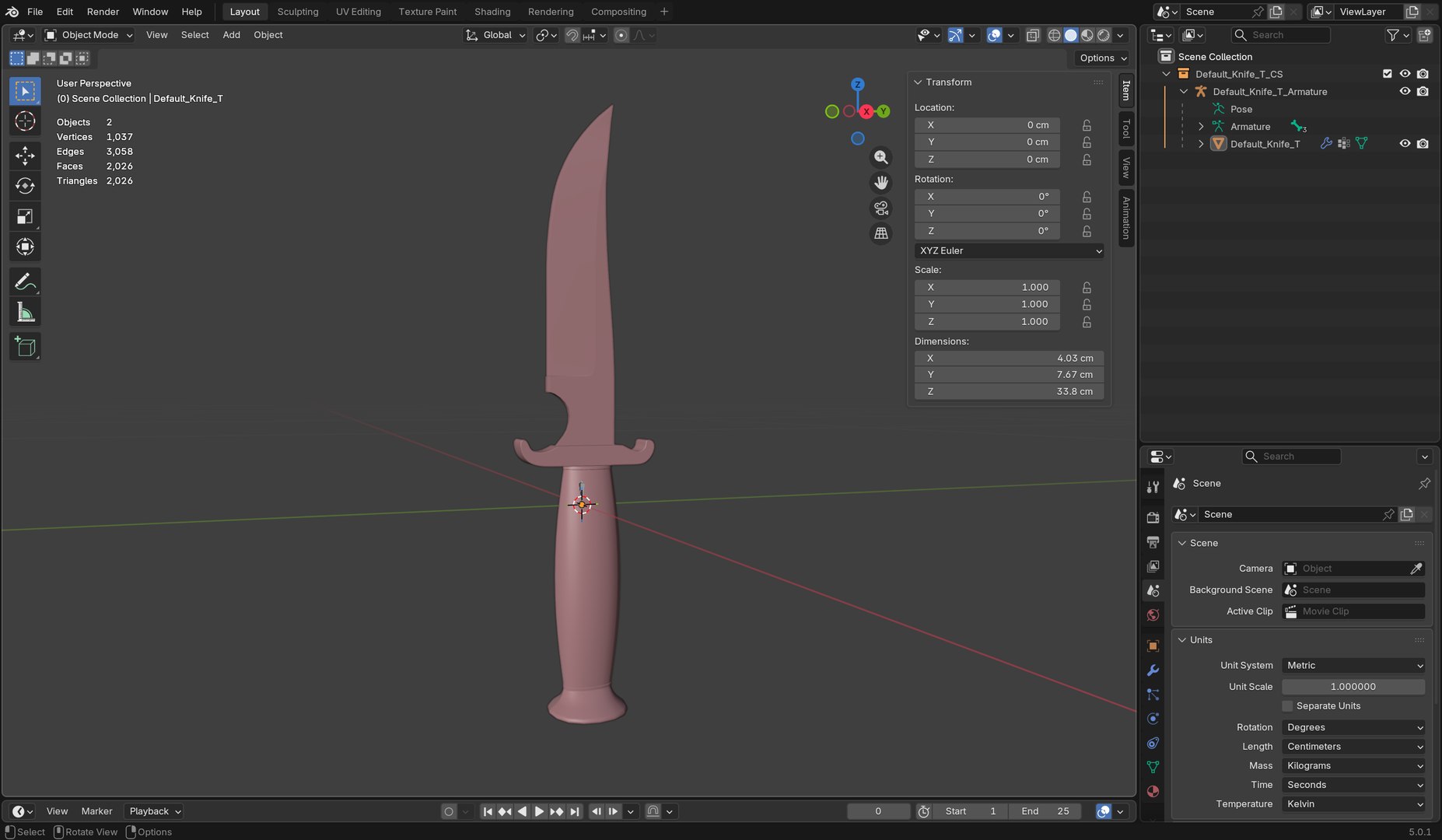Screen dimensions: 1442x840
Task: Open the Output properties tab icon
Action: 1153,542
